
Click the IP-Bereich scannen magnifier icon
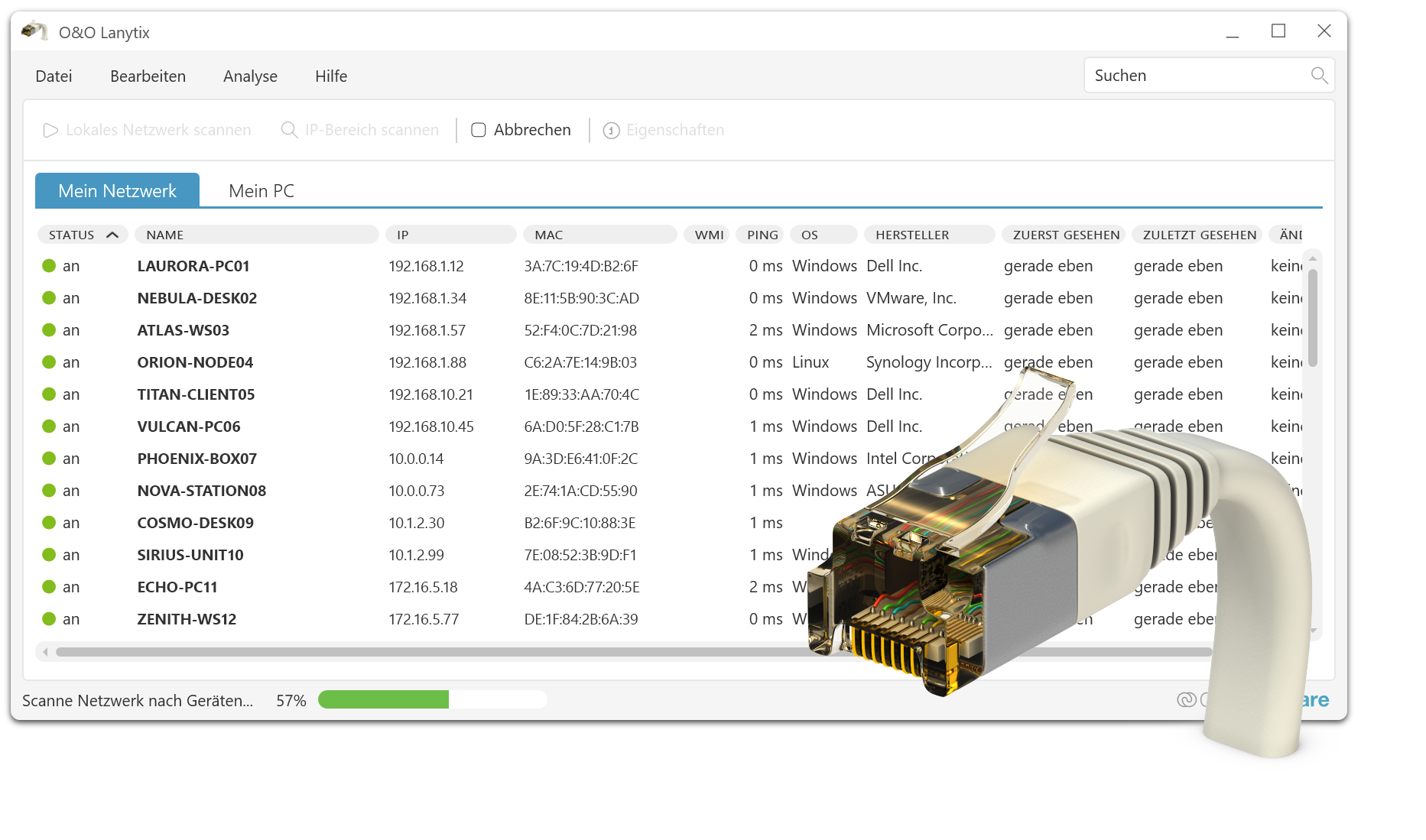pyautogui.click(x=289, y=131)
